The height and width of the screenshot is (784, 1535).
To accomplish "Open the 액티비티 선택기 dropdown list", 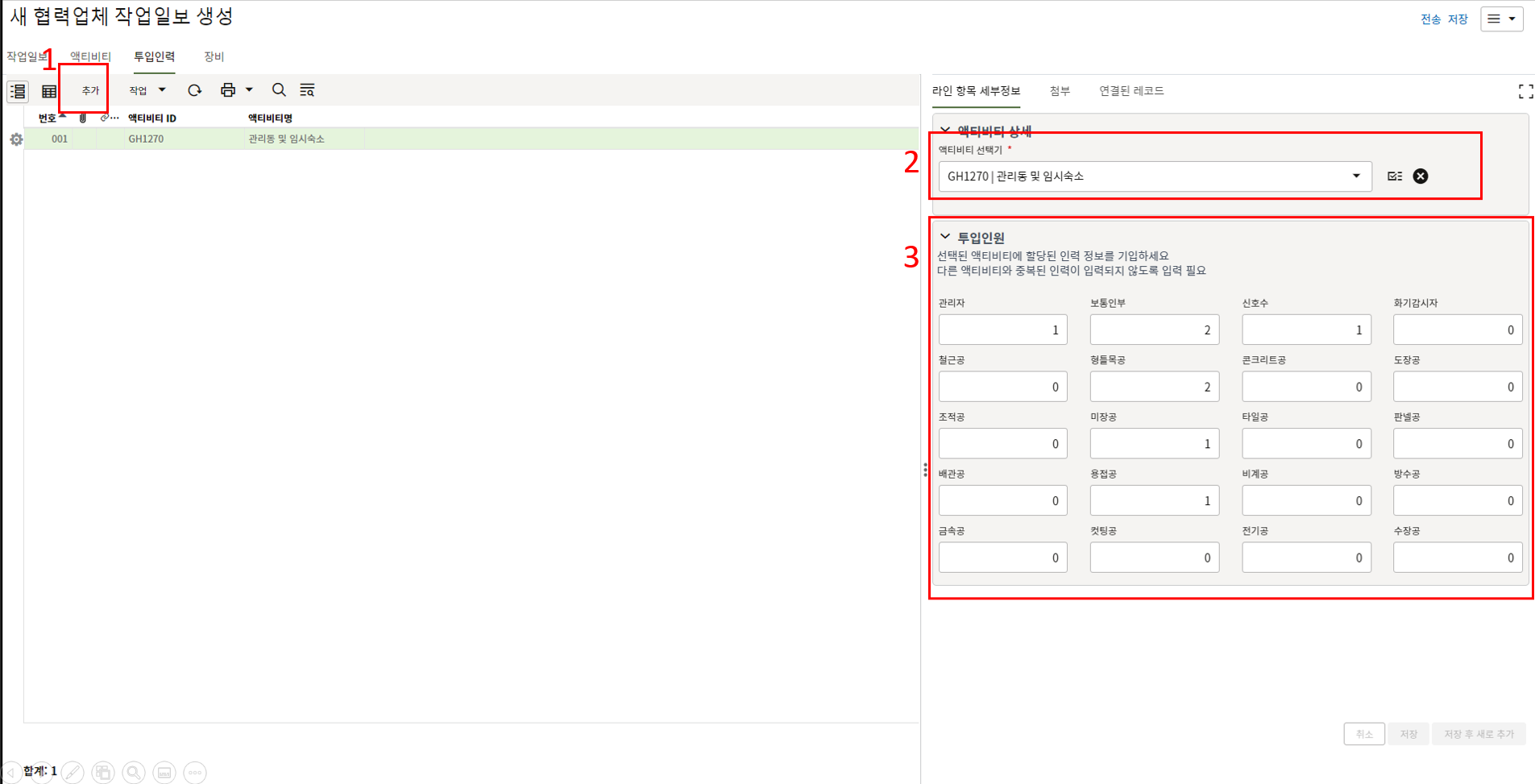I will (1356, 176).
